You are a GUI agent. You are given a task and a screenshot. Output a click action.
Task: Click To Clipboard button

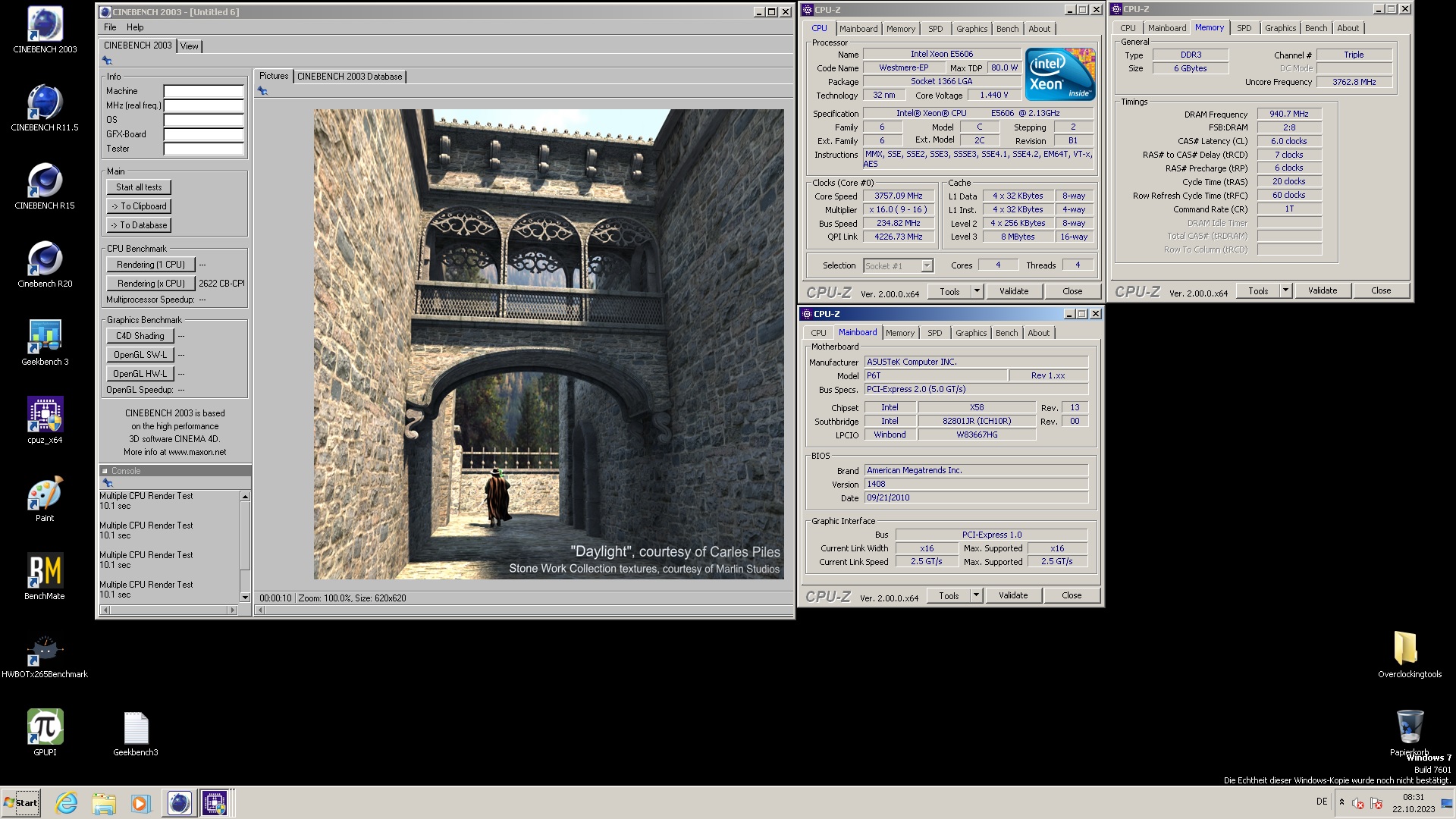pyautogui.click(x=139, y=206)
